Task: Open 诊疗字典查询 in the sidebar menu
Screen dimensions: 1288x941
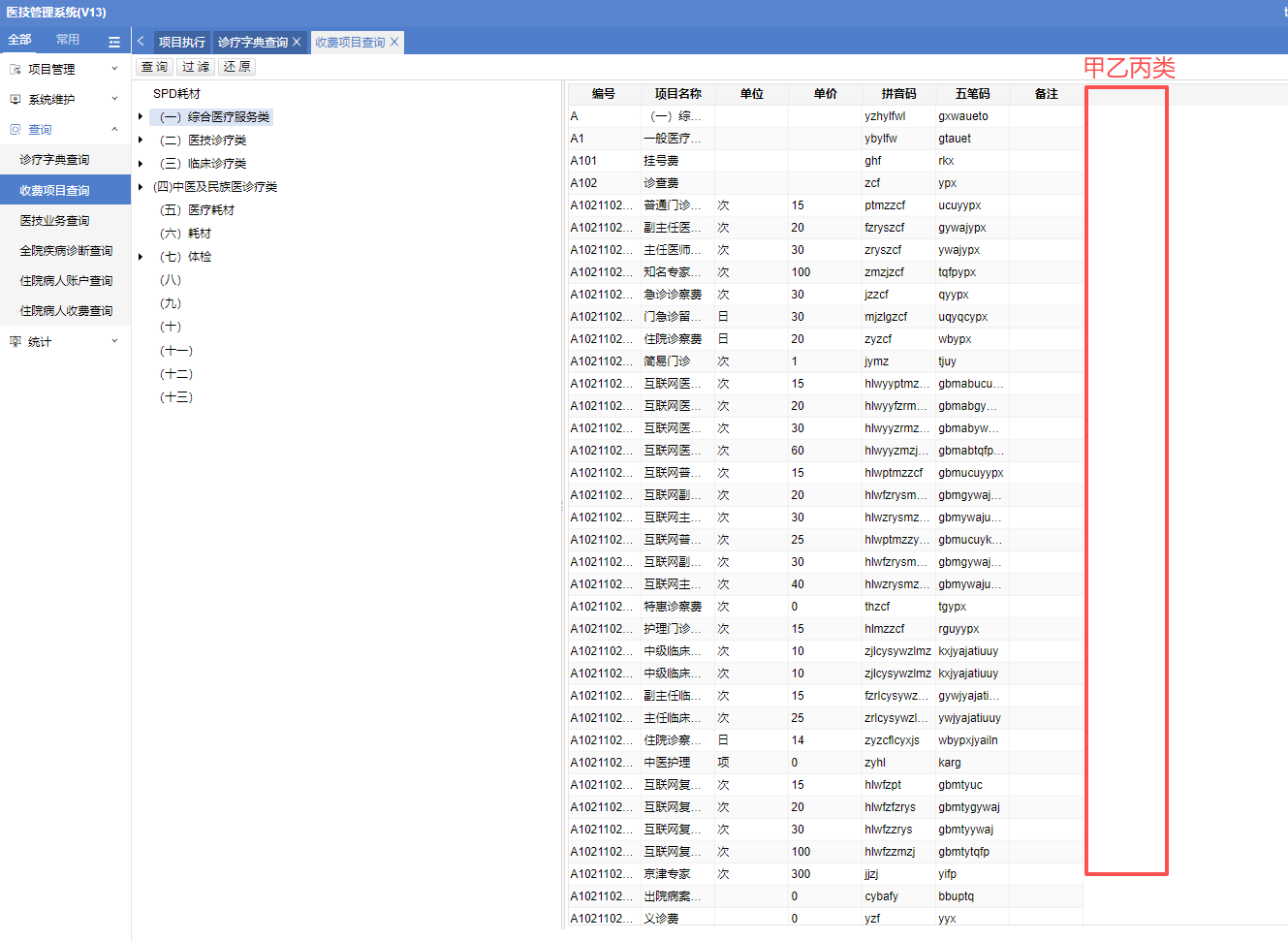Action: click(x=65, y=160)
